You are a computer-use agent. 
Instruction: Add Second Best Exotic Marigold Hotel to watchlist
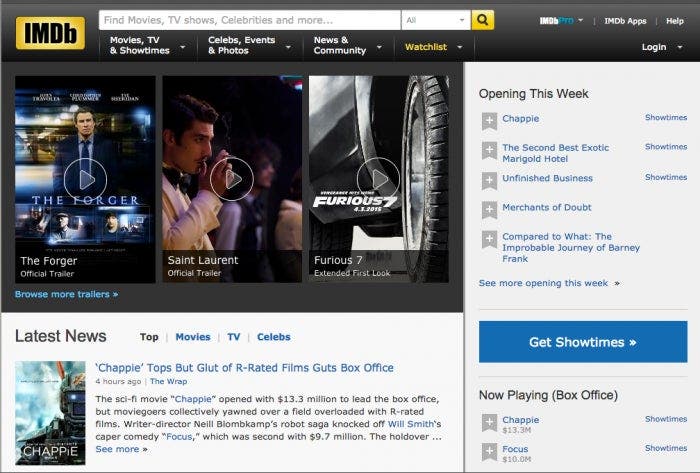[x=489, y=150]
